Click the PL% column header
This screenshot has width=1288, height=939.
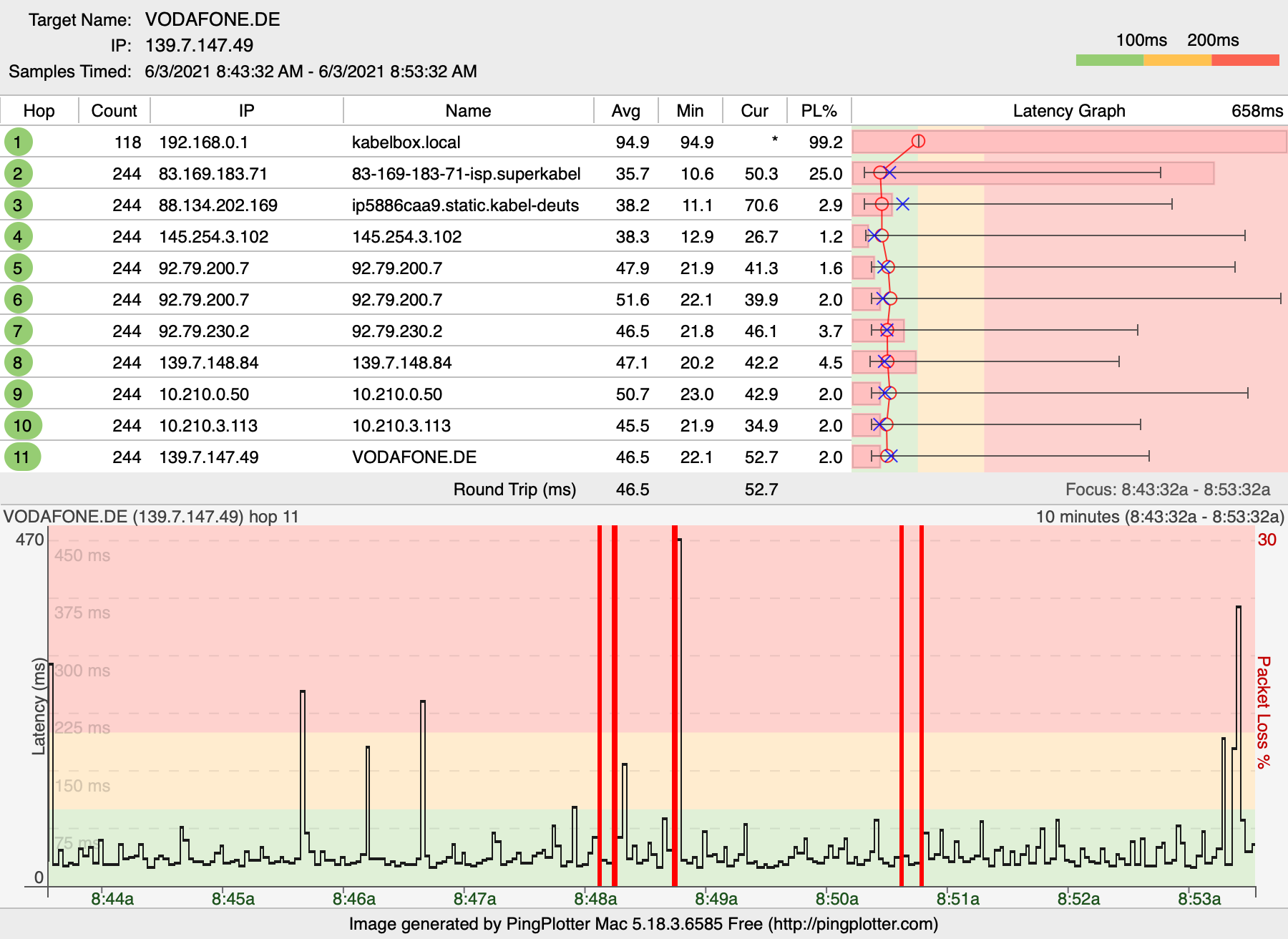click(x=819, y=111)
